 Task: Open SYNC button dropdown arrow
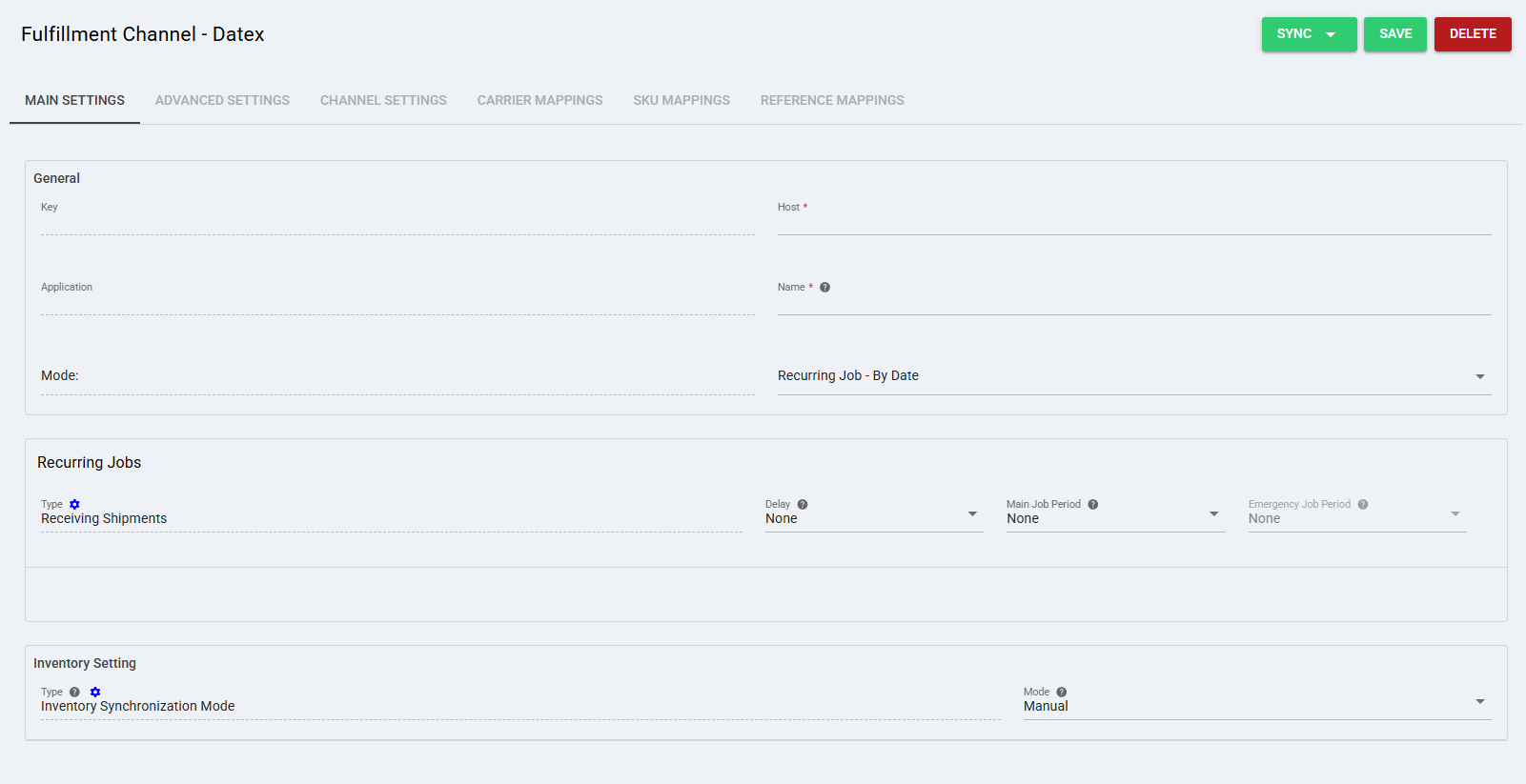tap(1331, 34)
